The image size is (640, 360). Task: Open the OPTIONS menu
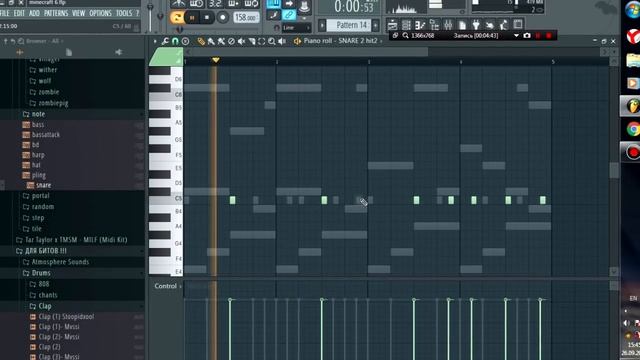(x=100, y=13)
